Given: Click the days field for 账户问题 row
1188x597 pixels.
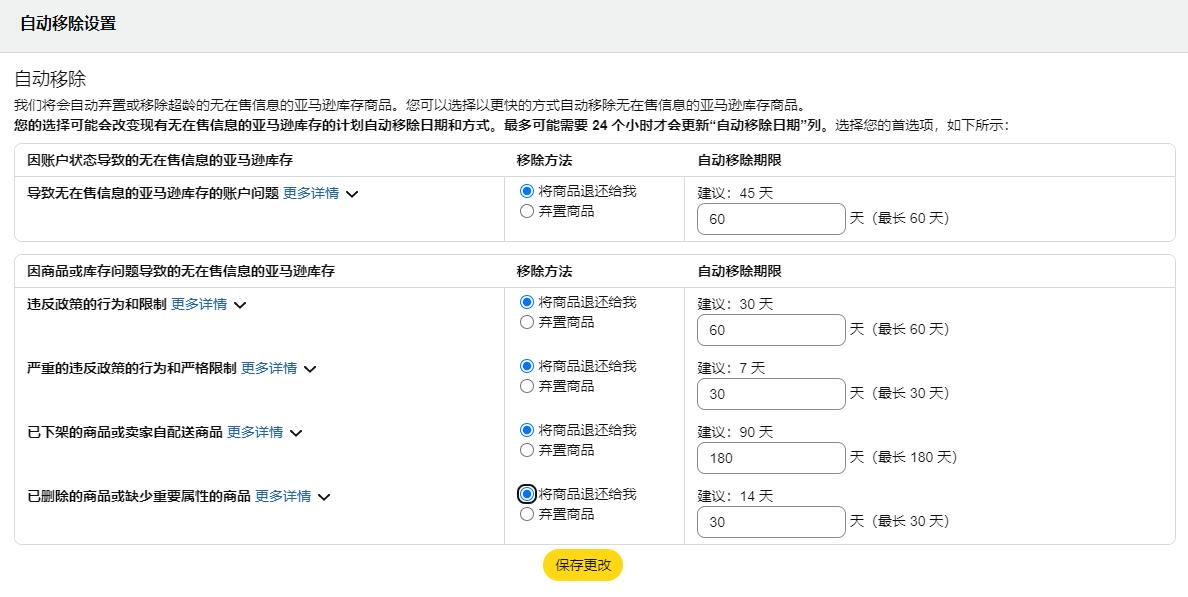Looking at the screenshot, I should (771, 219).
